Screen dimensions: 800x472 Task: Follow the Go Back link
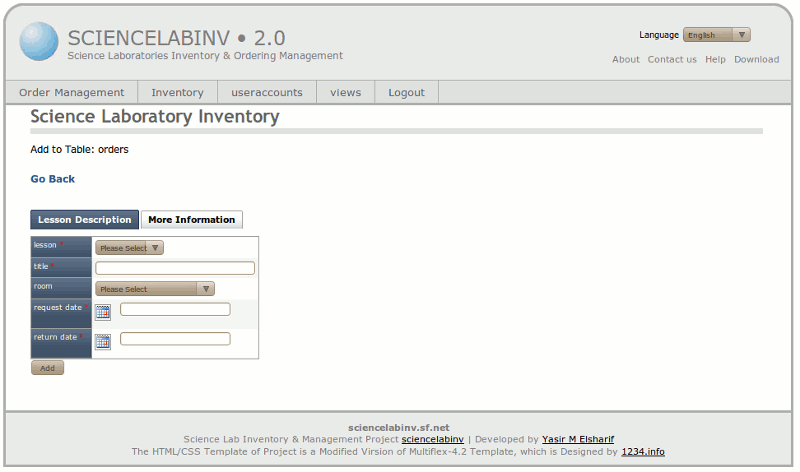pyautogui.click(x=53, y=179)
